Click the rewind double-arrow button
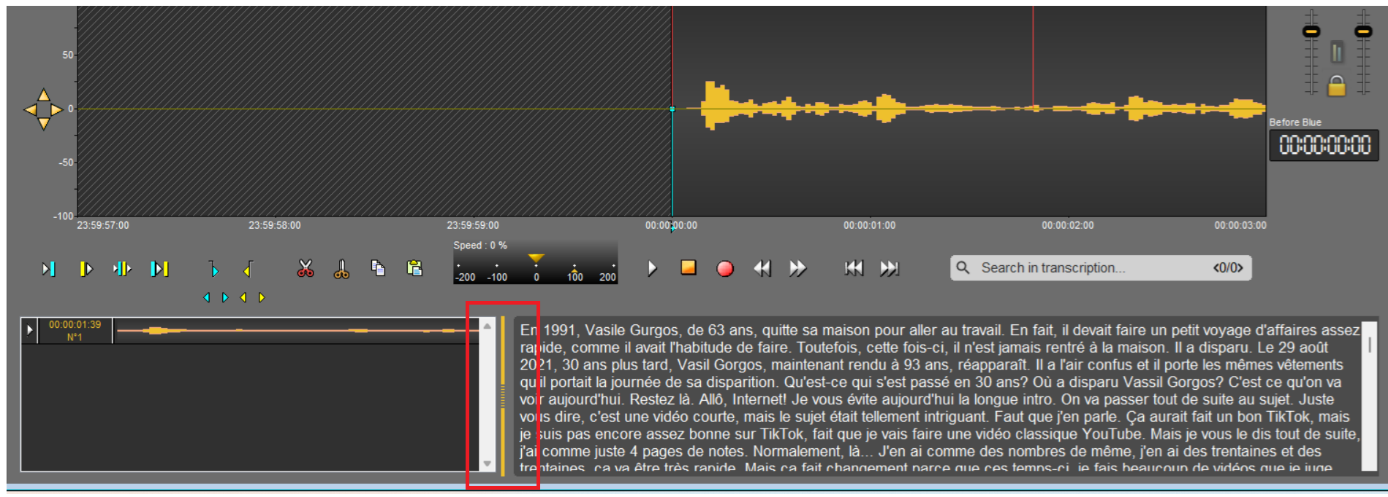 pyautogui.click(x=762, y=268)
